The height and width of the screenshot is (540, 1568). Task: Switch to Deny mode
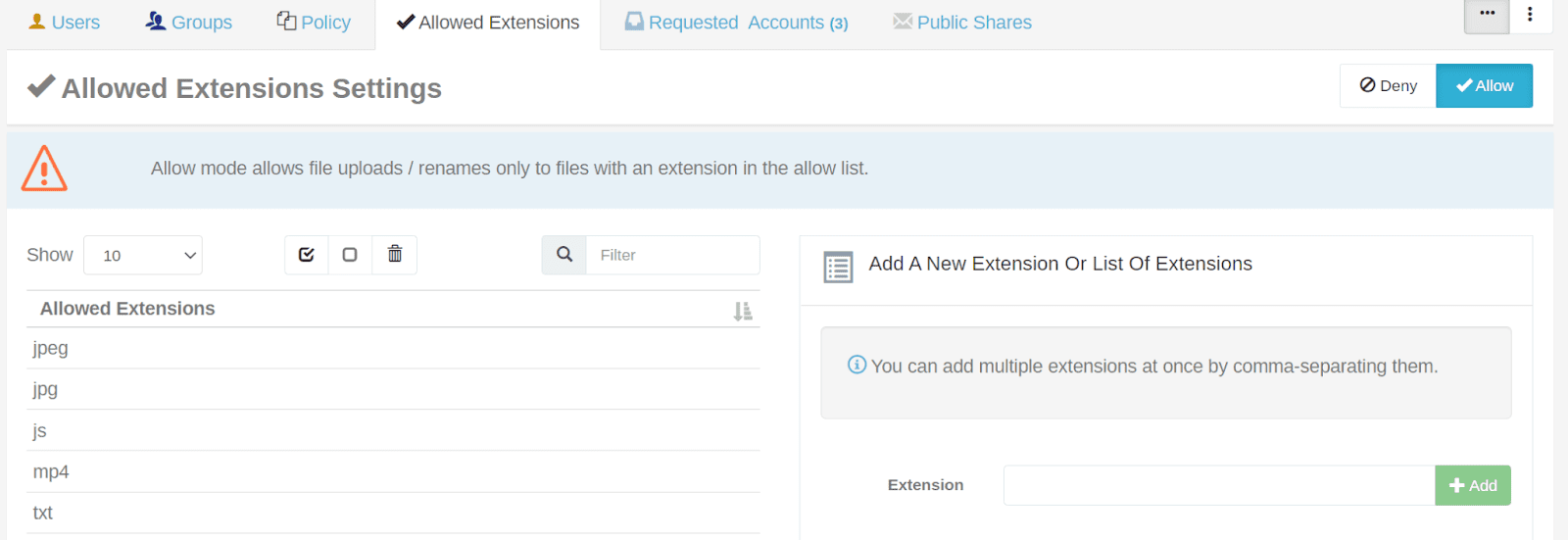[1388, 86]
